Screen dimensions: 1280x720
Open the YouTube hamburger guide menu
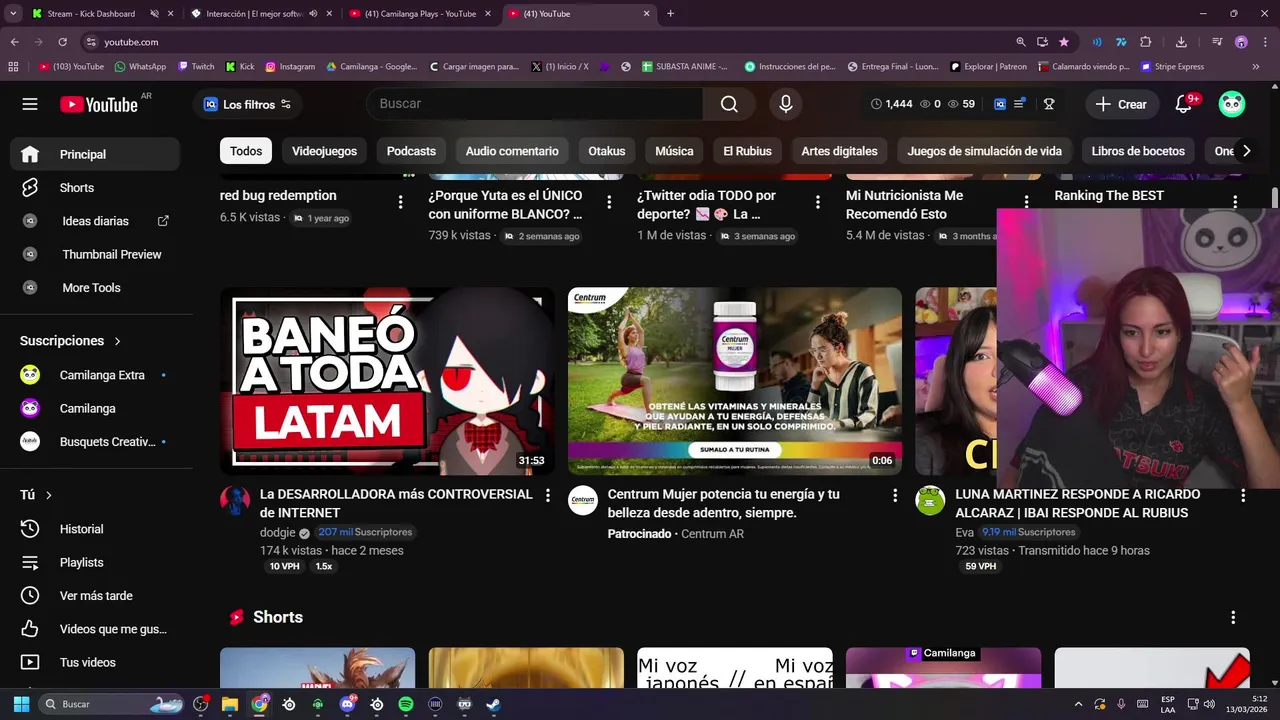click(x=30, y=104)
